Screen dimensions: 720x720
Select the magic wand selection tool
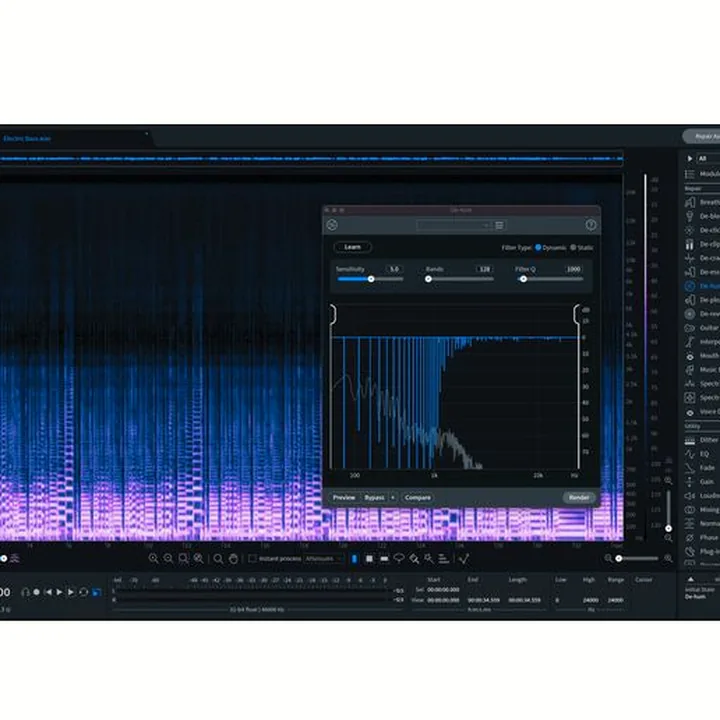(x=428, y=558)
